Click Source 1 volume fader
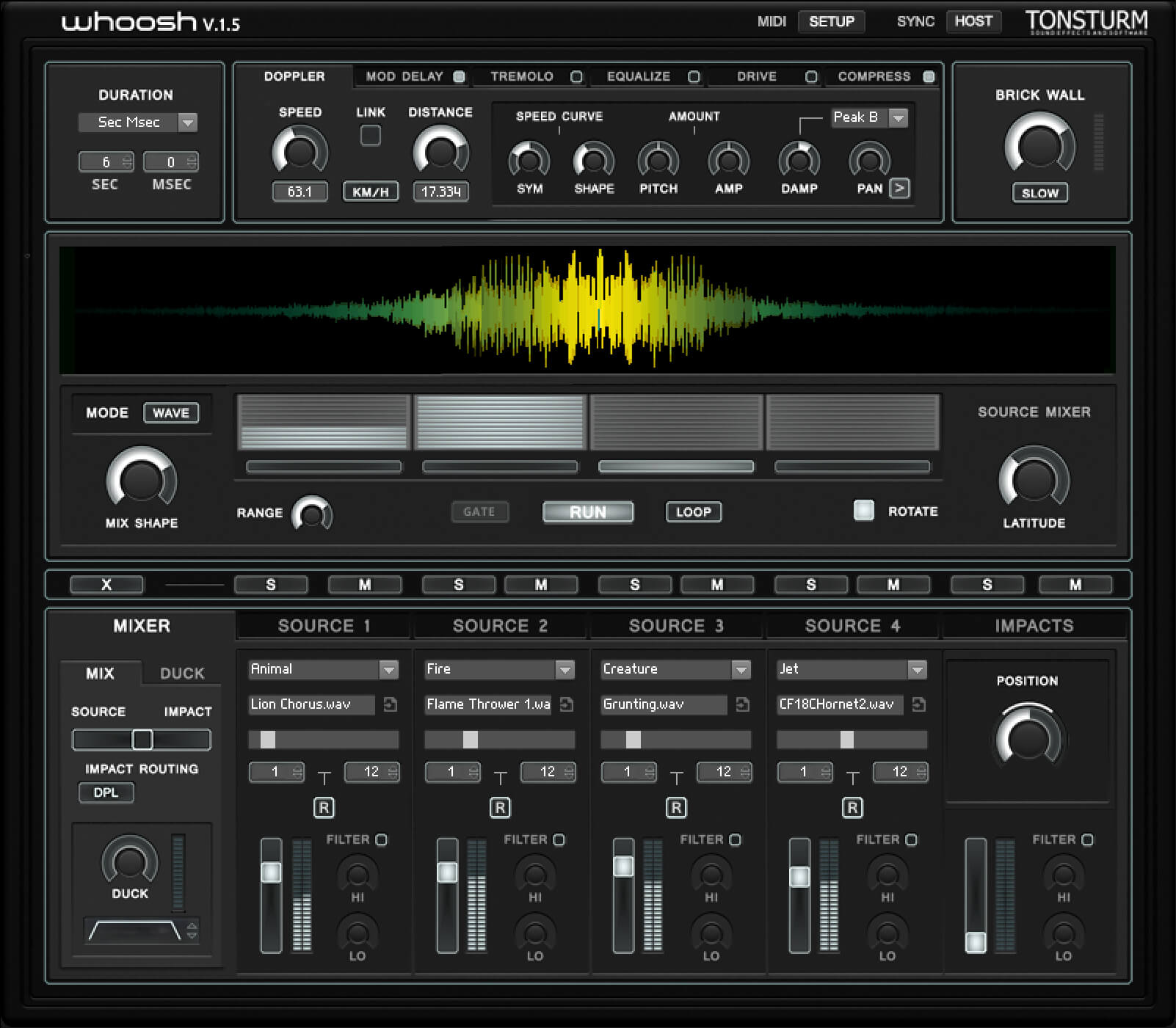 coord(271,895)
